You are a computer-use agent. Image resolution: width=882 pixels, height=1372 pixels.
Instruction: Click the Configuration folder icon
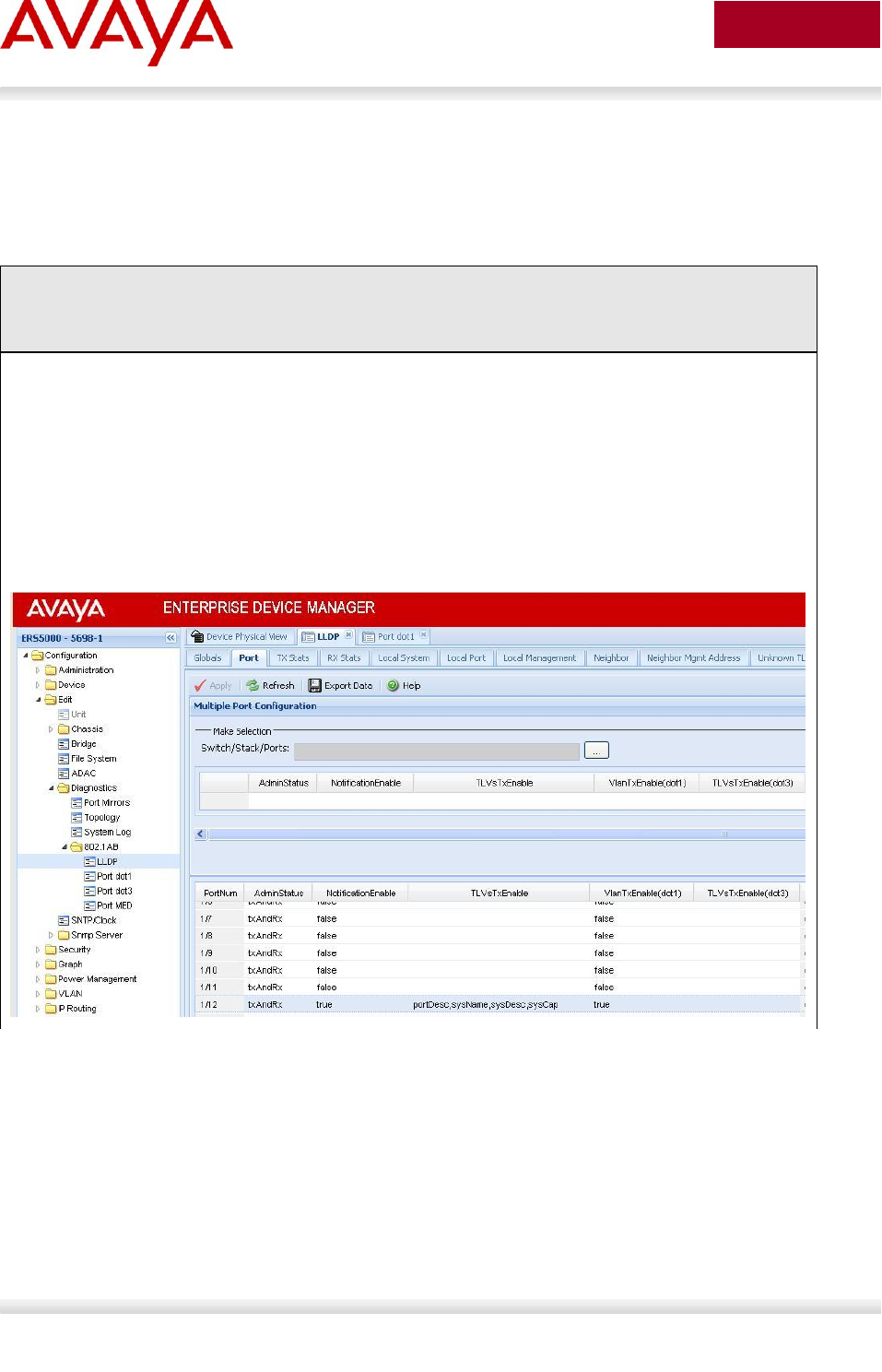coord(38,656)
